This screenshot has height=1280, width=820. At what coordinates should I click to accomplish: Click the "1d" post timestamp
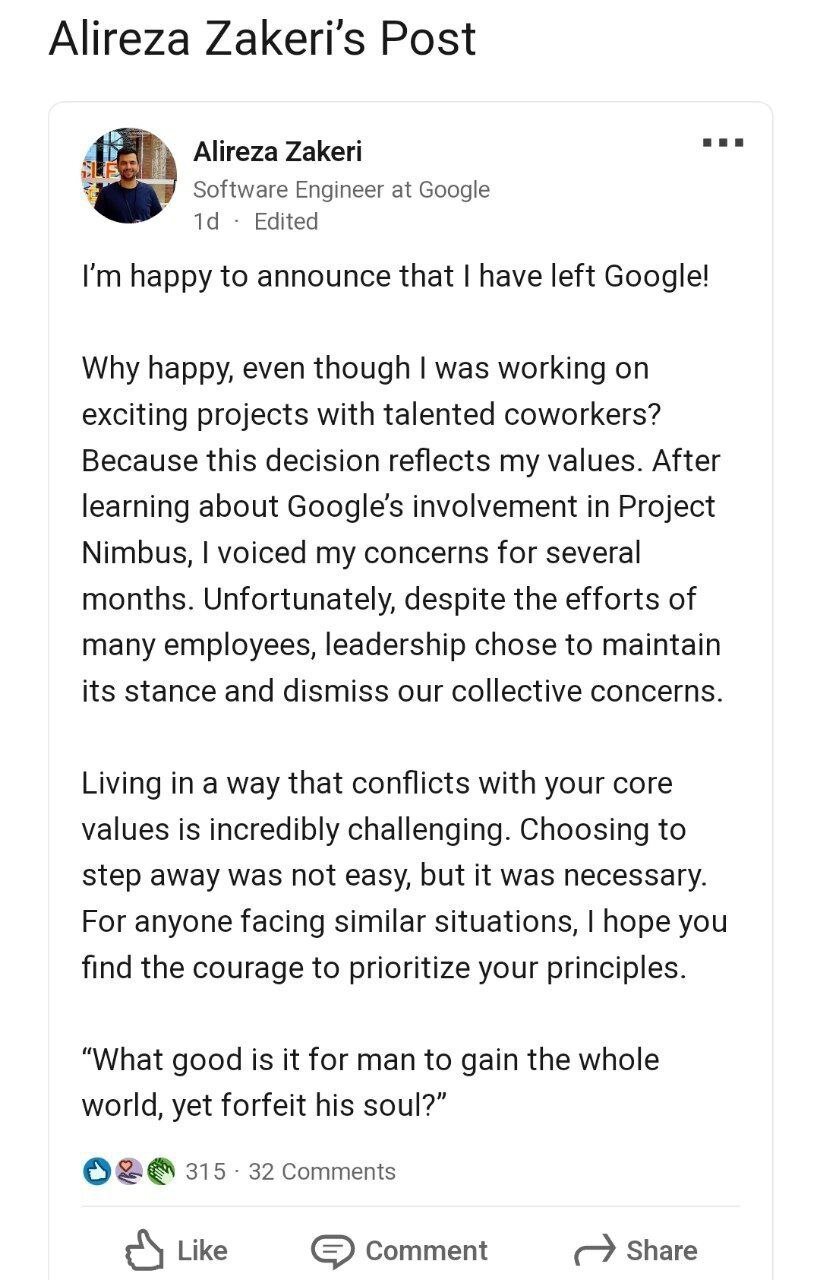point(205,221)
